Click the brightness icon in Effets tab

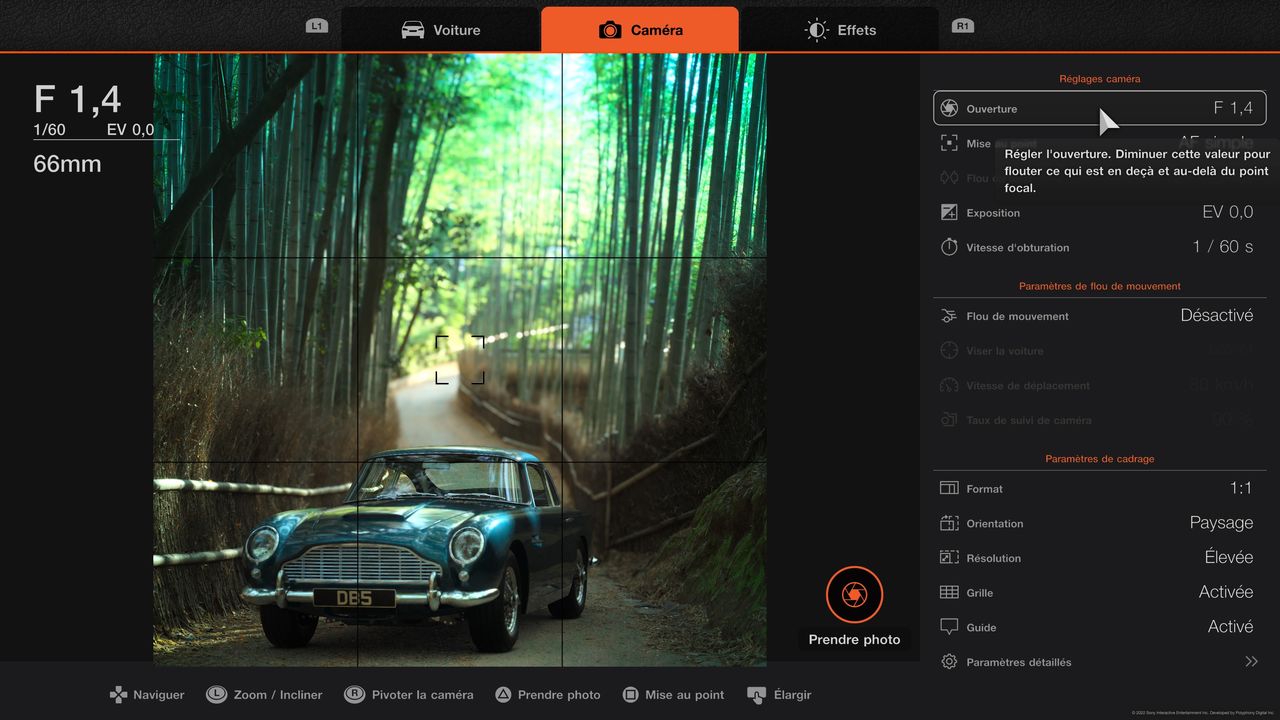(817, 30)
